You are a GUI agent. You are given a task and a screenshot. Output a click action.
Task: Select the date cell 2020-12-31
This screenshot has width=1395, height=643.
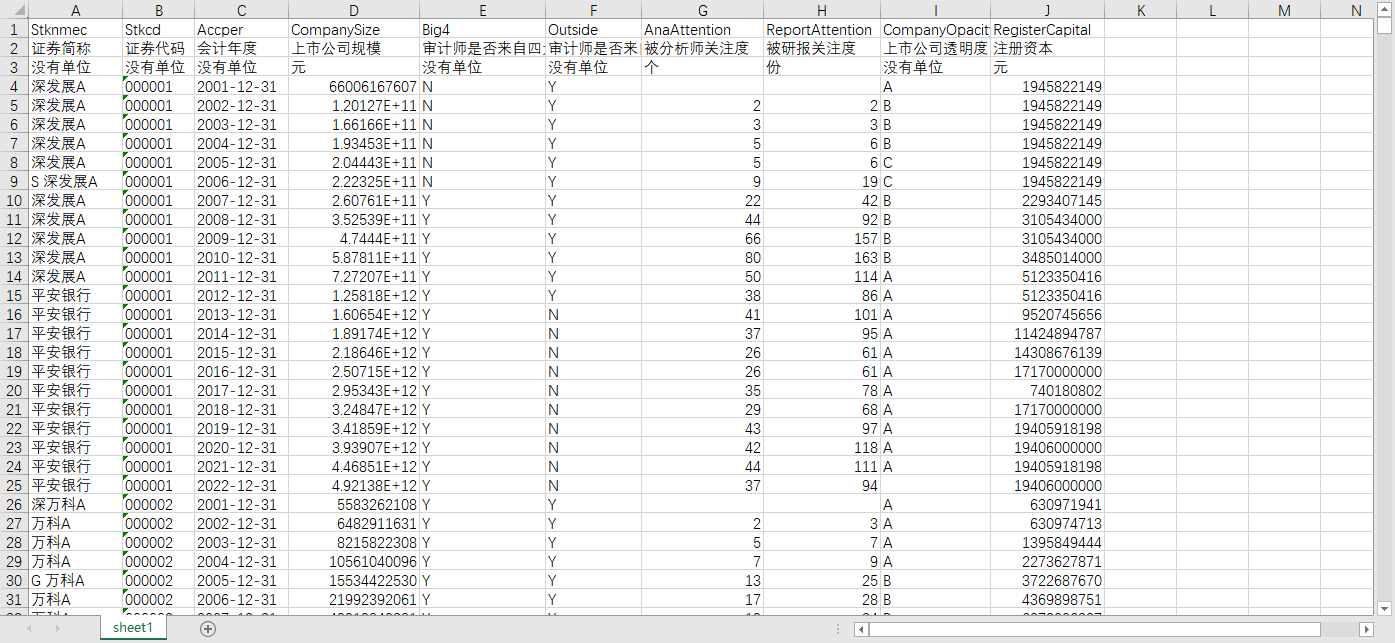pos(242,448)
